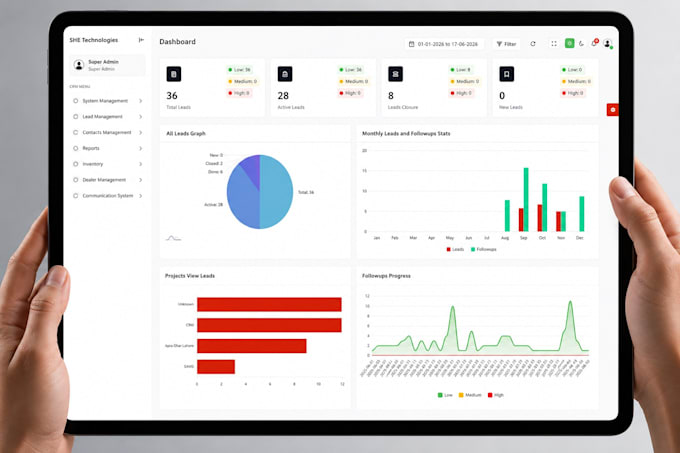Collapse the sidebar using the top arrow icon
Viewport: 680px width, 453px height.
(x=141, y=40)
